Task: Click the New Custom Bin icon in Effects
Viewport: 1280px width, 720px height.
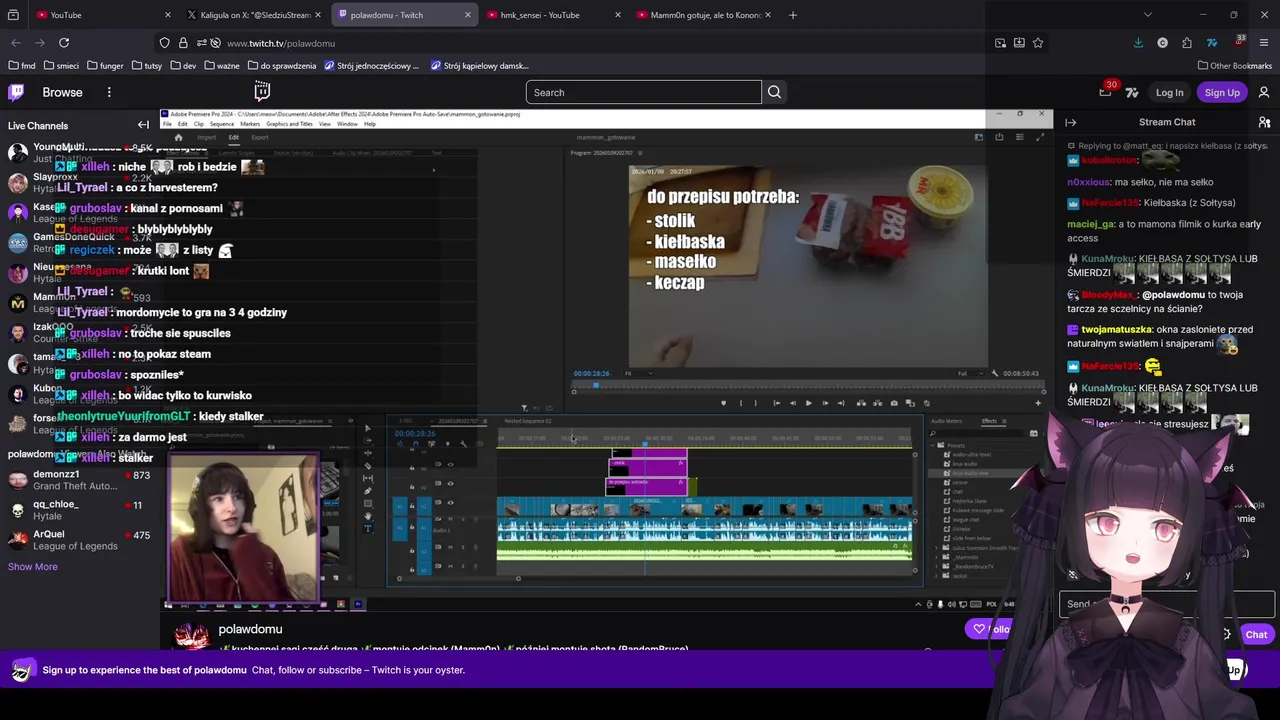Action: (x=1034, y=433)
